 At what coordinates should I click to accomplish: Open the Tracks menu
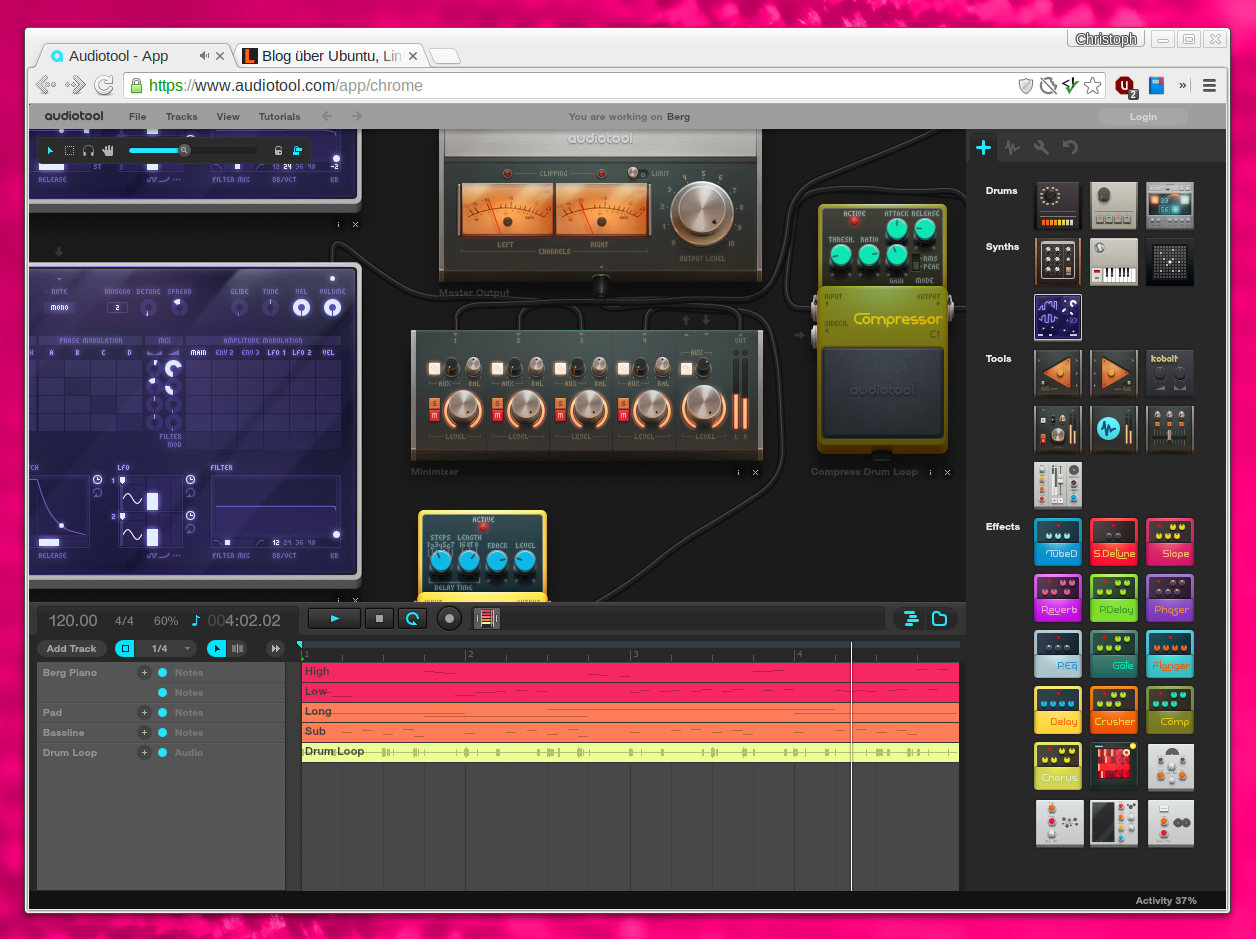(x=181, y=116)
